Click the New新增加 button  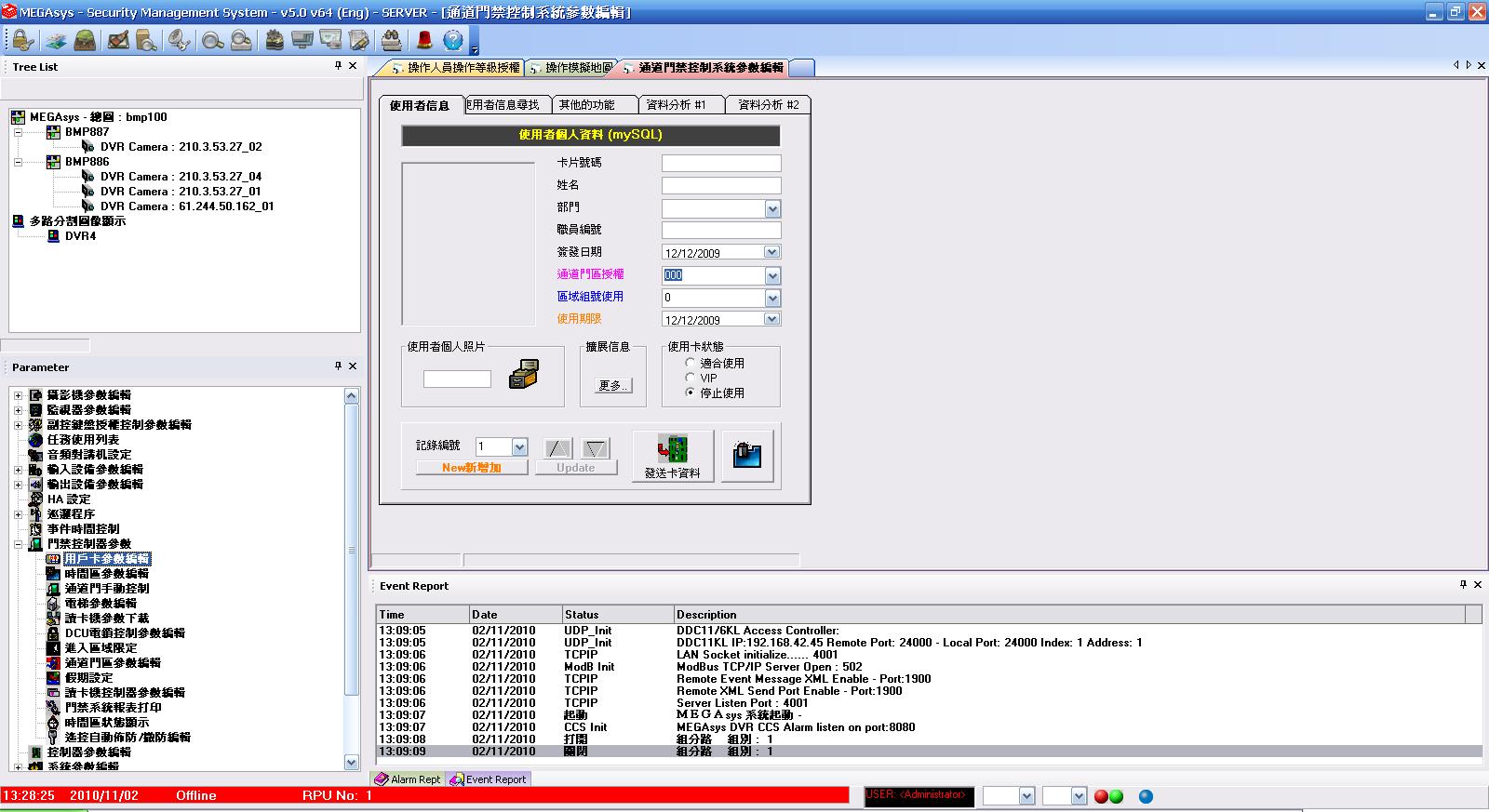(471, 468)
